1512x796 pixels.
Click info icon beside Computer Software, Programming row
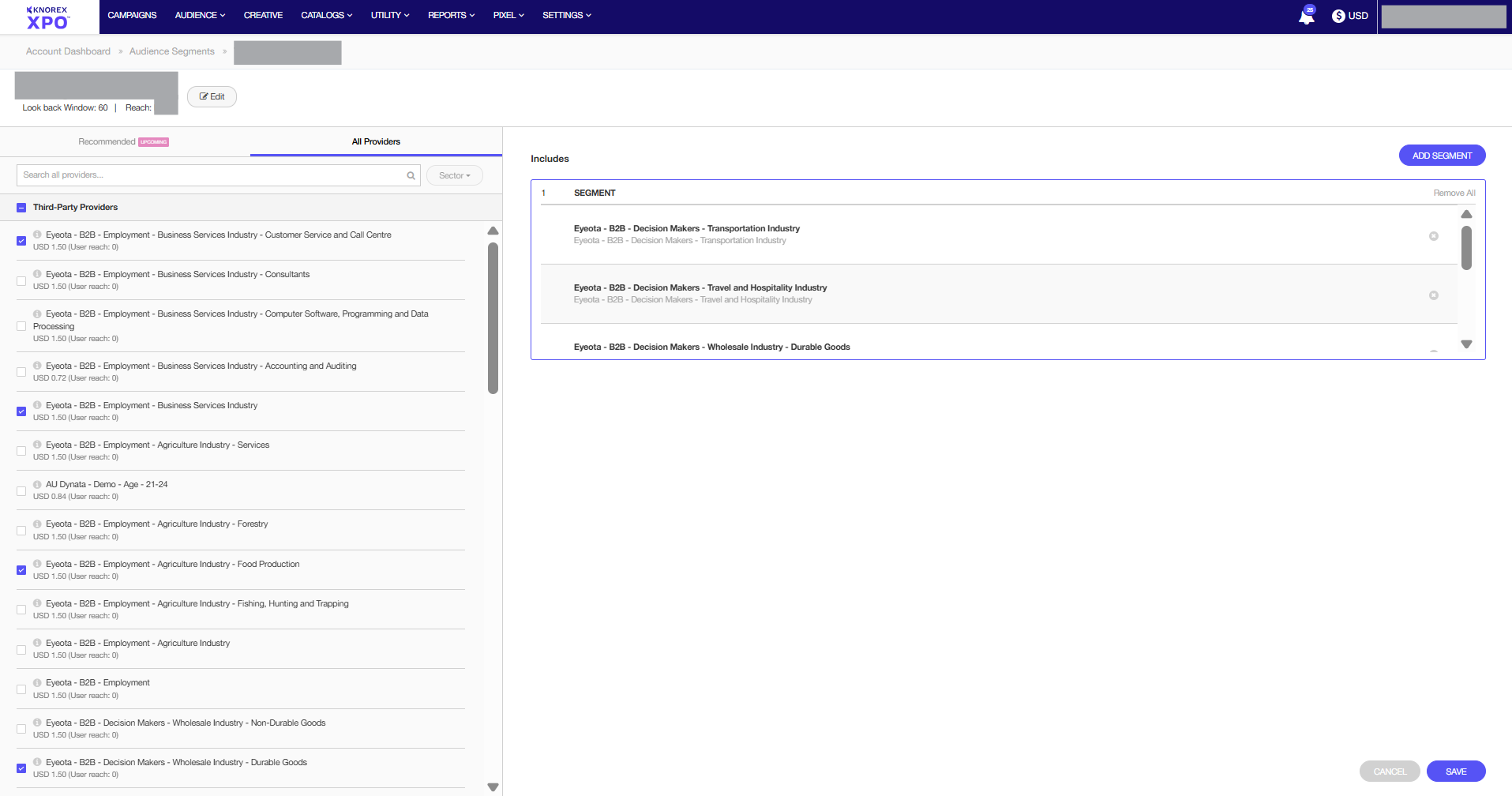click(37, 314)
